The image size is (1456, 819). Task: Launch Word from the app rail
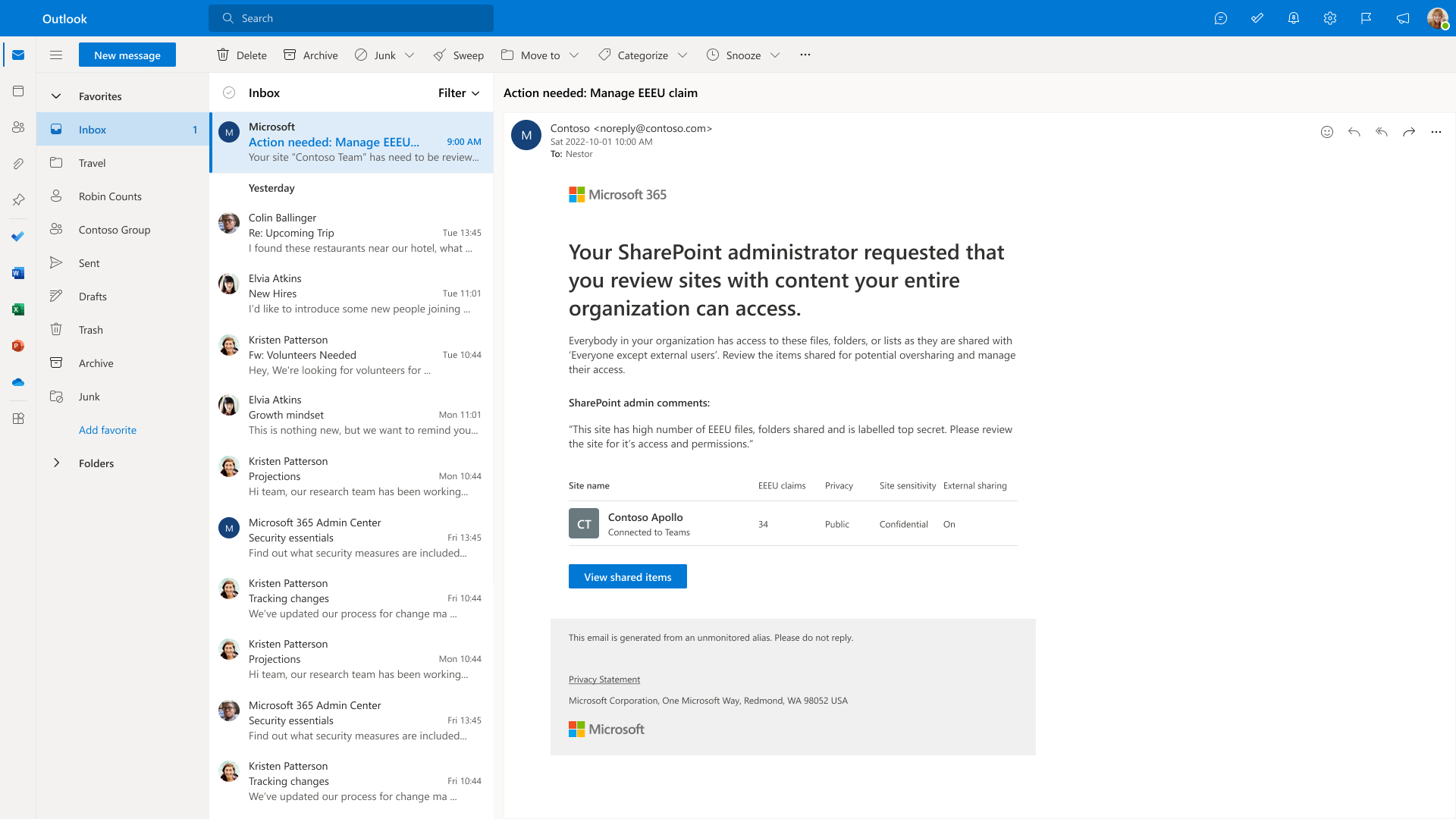[18, 273]
